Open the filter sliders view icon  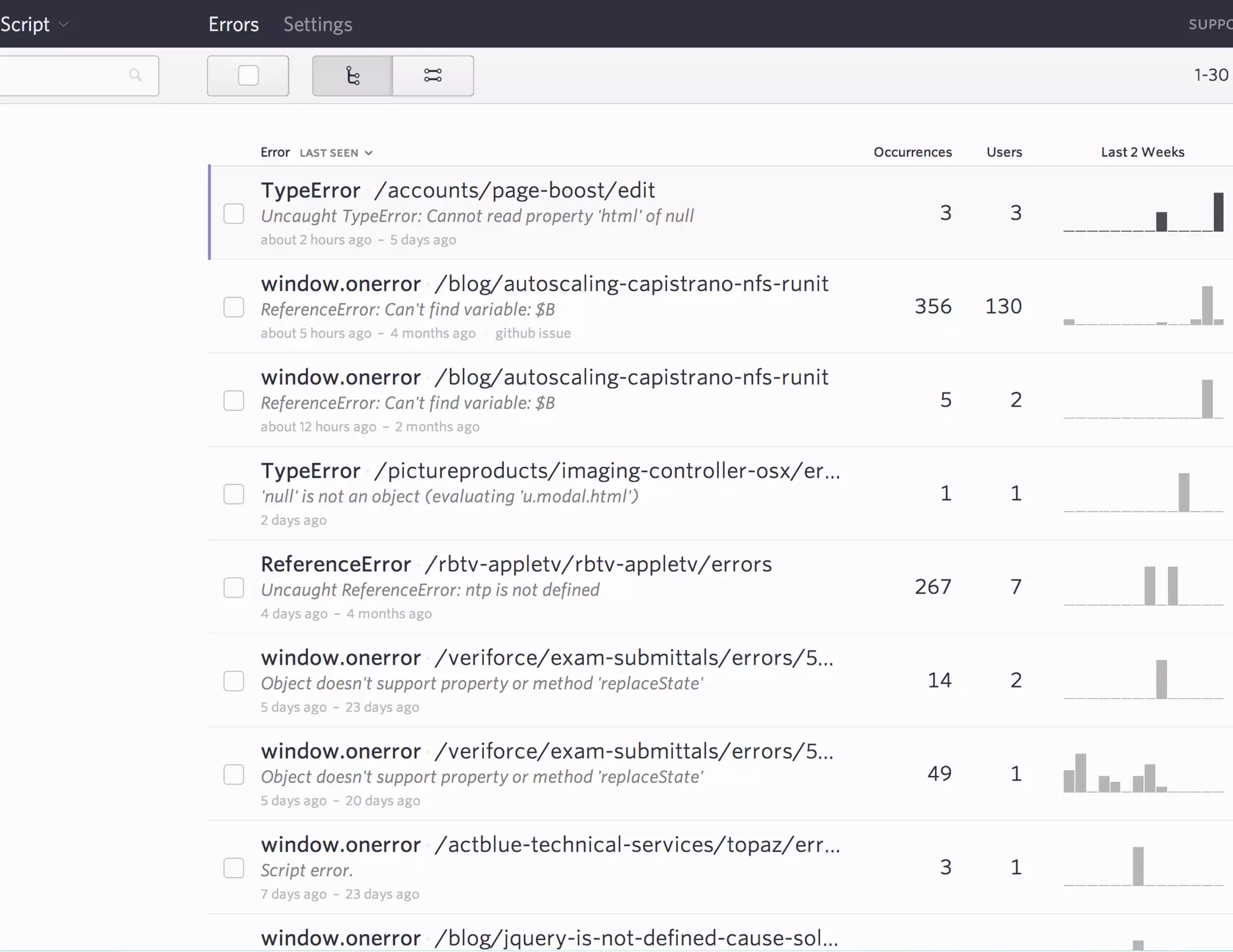pyautogui.click(x=433, y=76)
